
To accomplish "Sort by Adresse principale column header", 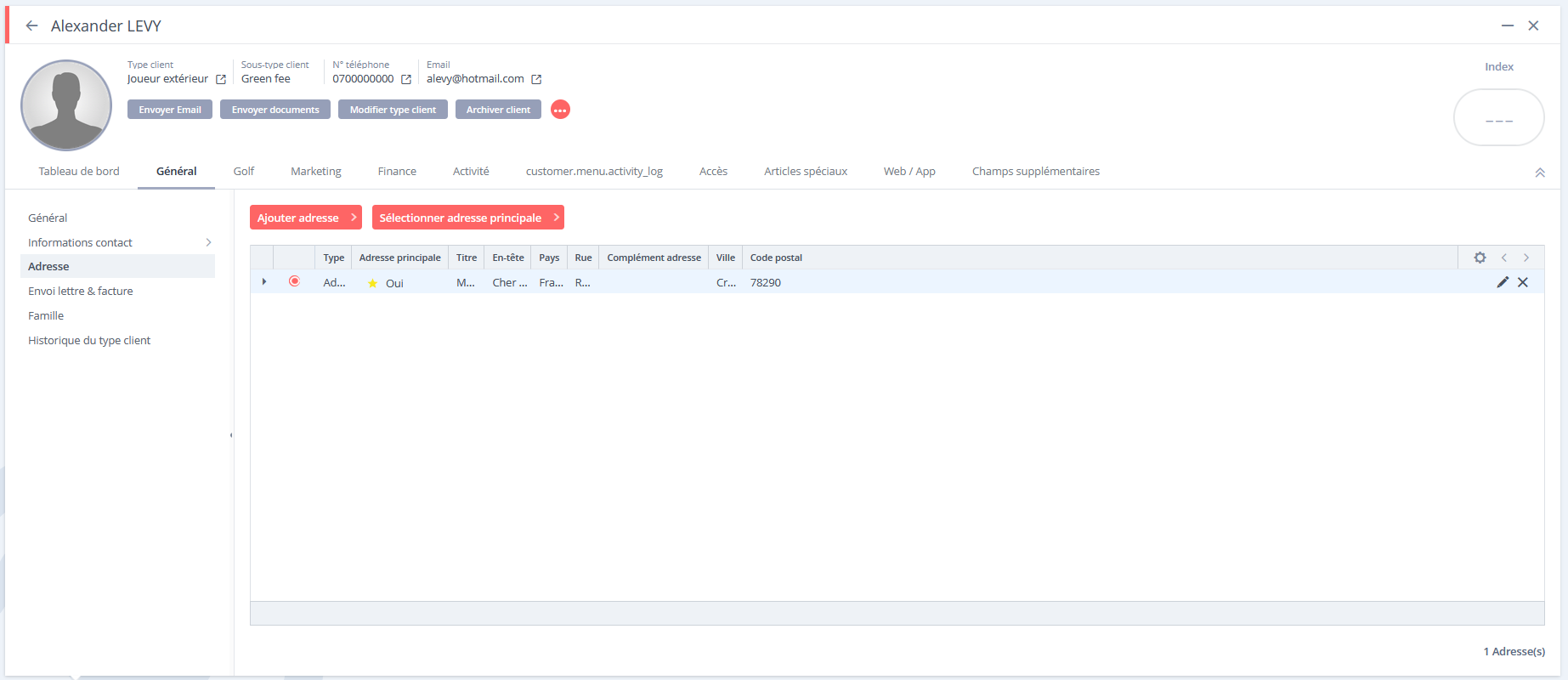I will (x=399, y=258).
